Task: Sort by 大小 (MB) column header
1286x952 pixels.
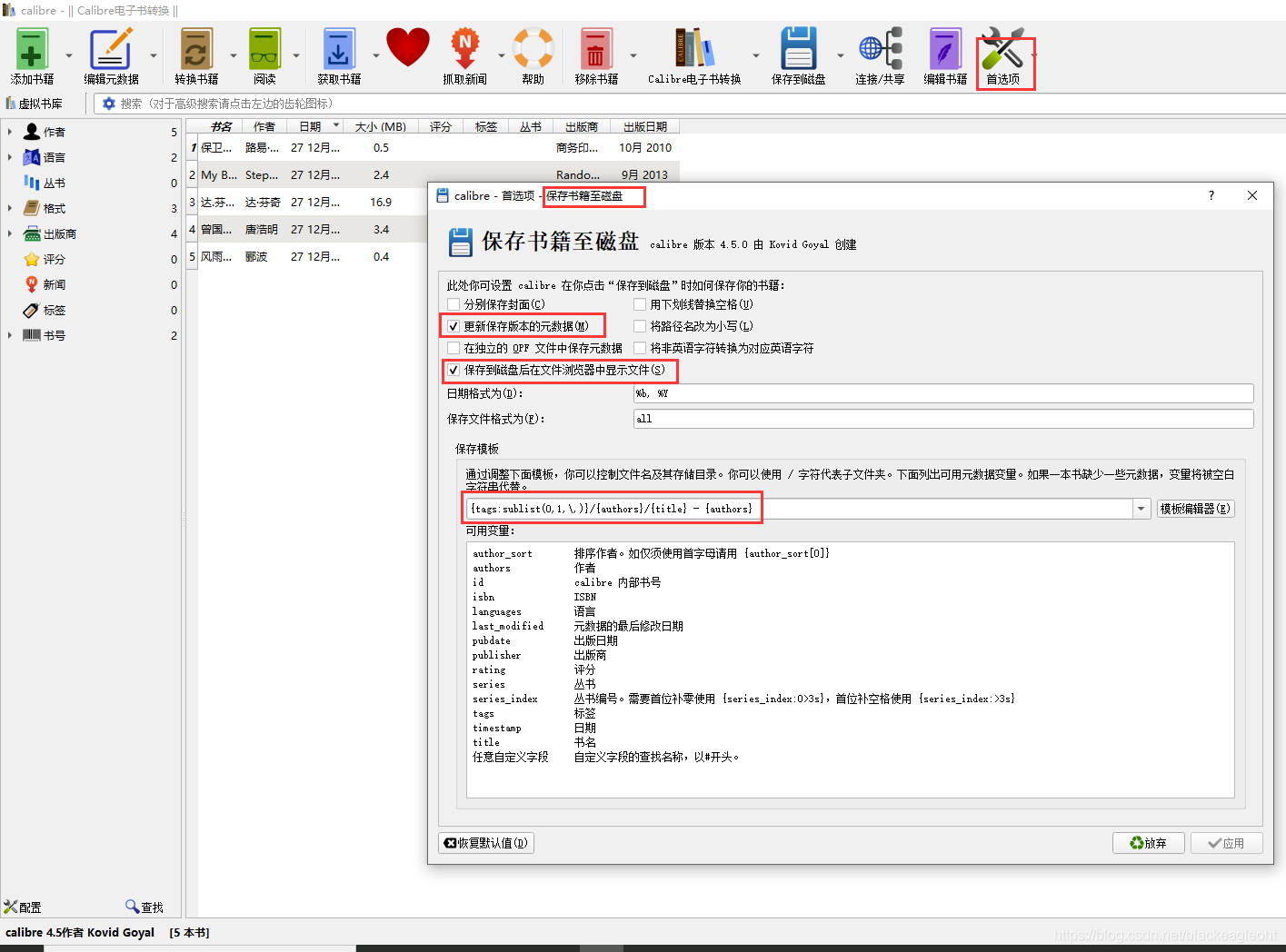Action: [381, 126]
